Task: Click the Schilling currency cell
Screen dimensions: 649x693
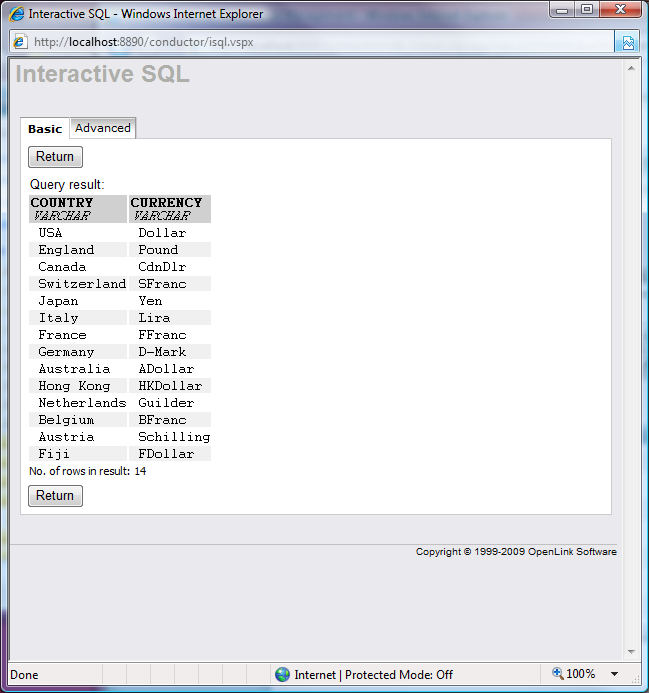Action: 174,437
